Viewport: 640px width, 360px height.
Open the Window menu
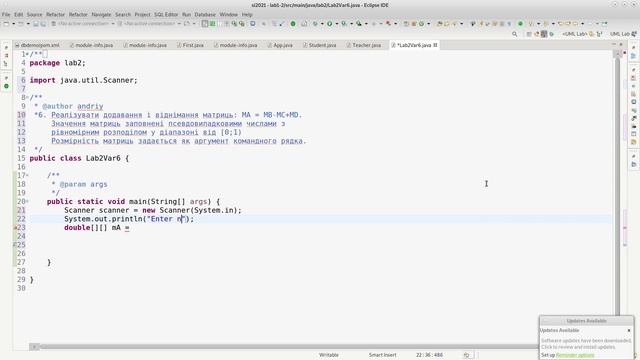point(229,14)
